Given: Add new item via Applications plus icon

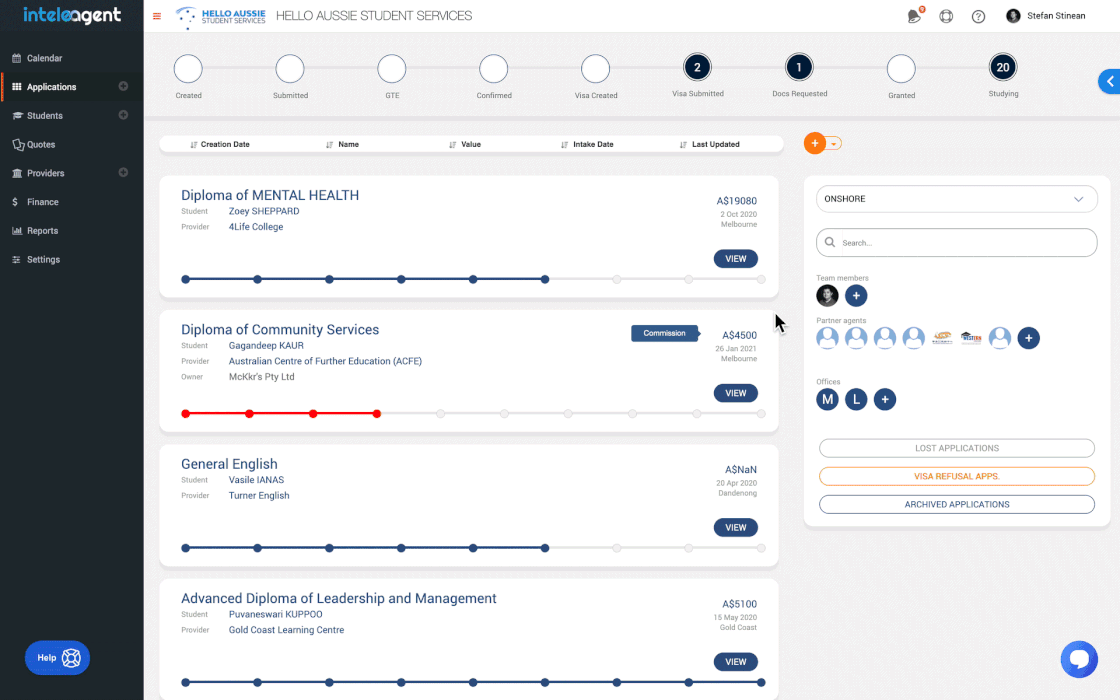Looking at the screenshot, I should [x=123, y=86].
